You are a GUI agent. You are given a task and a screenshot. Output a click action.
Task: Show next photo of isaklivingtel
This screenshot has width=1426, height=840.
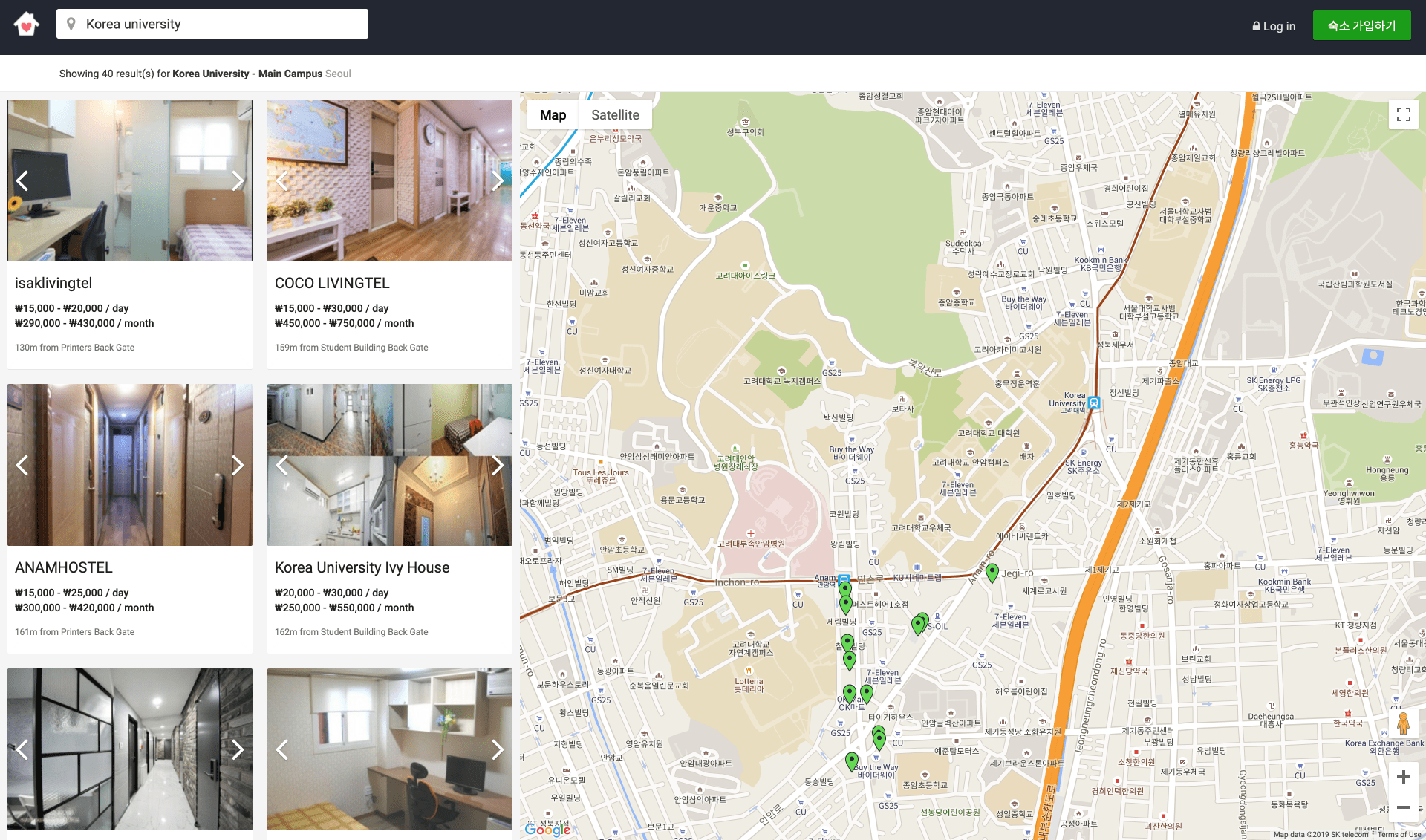(238, 180)
